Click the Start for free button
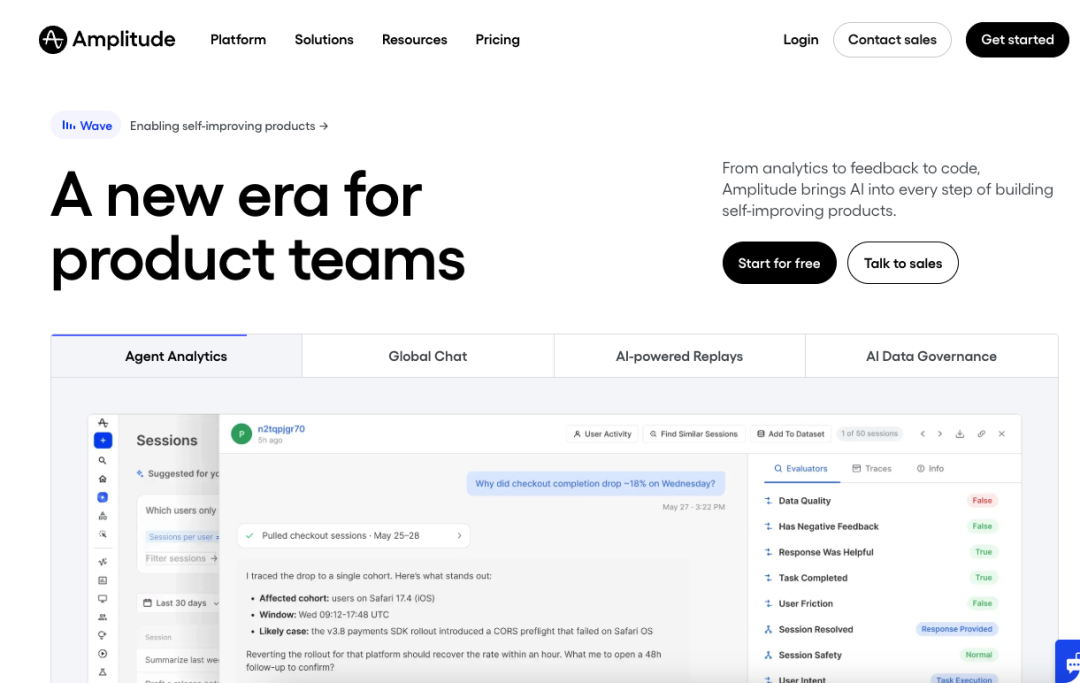This screenshot has height=683, width=1080. (x=779, y=263)
